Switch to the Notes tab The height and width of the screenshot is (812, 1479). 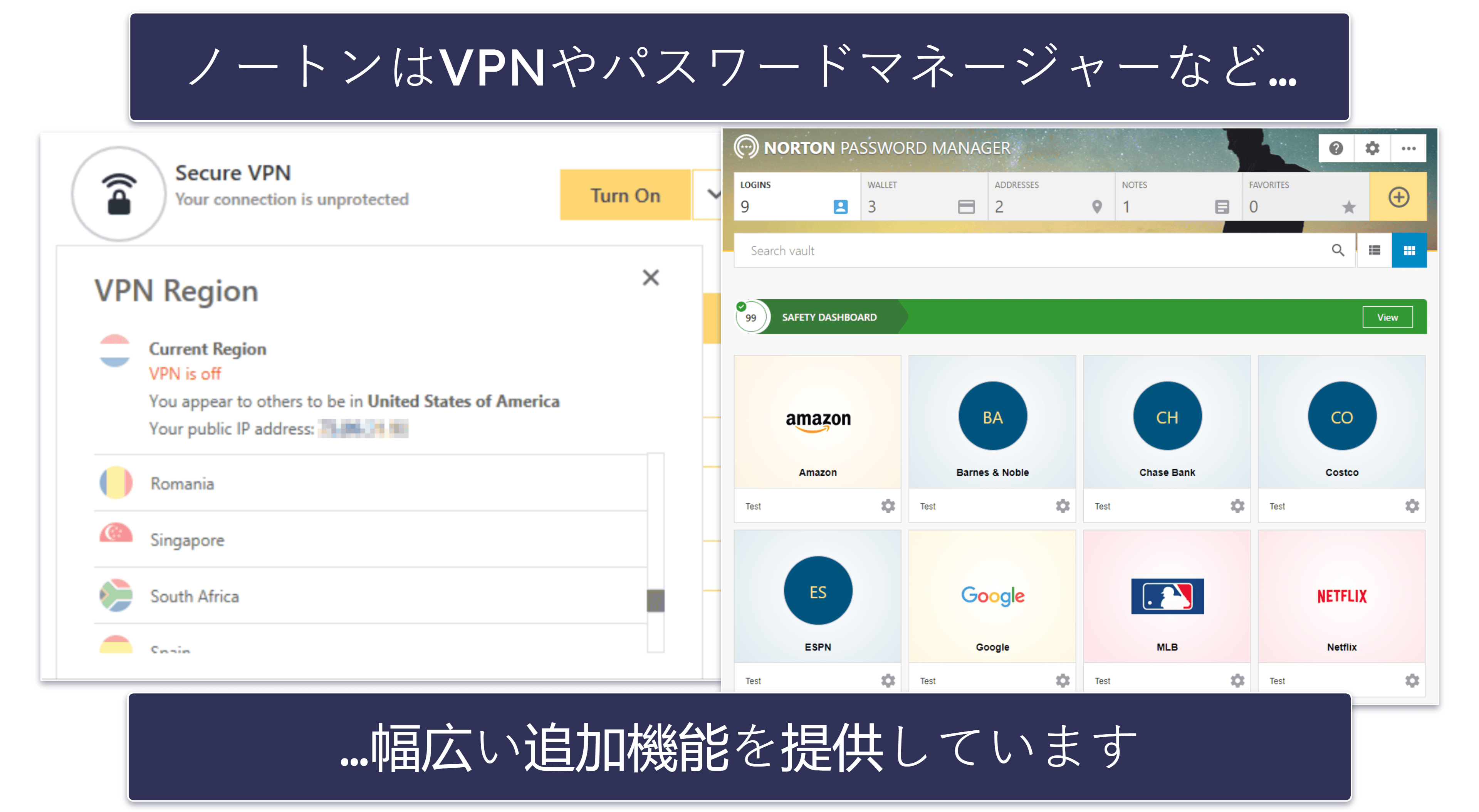pos(1179,196)
